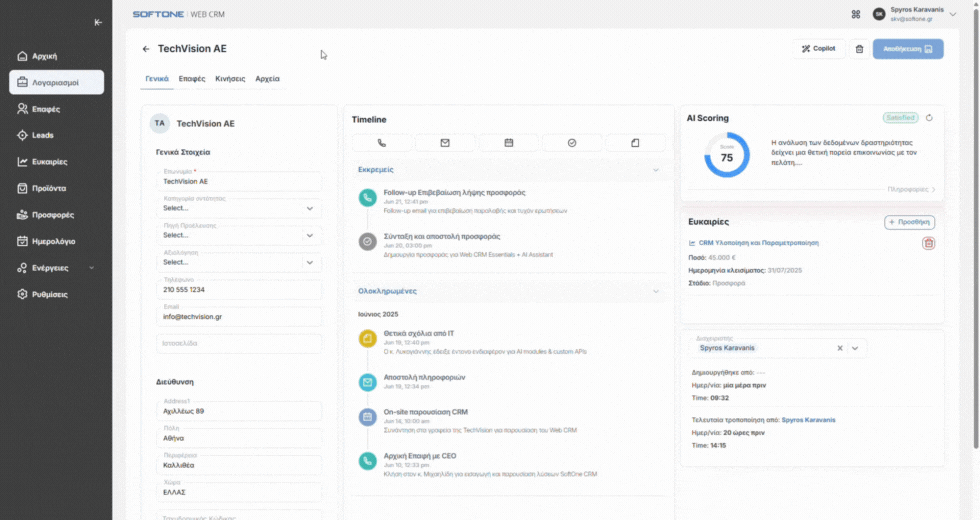This screenshot has width=980, height=520.
Task: Open the apps grid icon in the header
Action: pyautogui.click(x=855, y=15)
